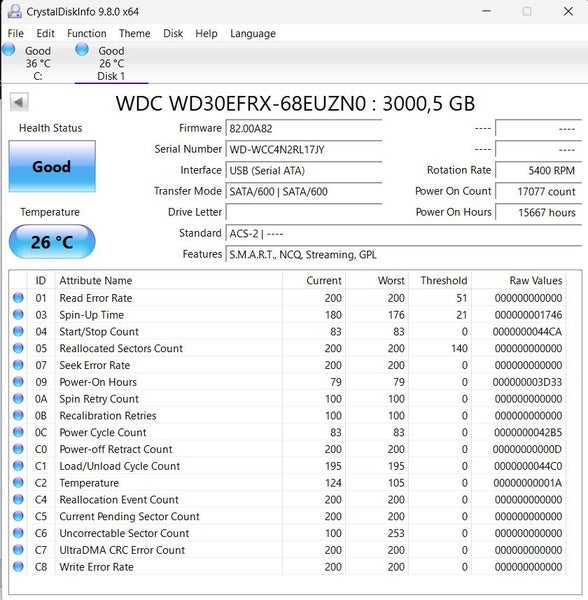Click the Rotation Rate value 5400 RPM

click(539, 170)
